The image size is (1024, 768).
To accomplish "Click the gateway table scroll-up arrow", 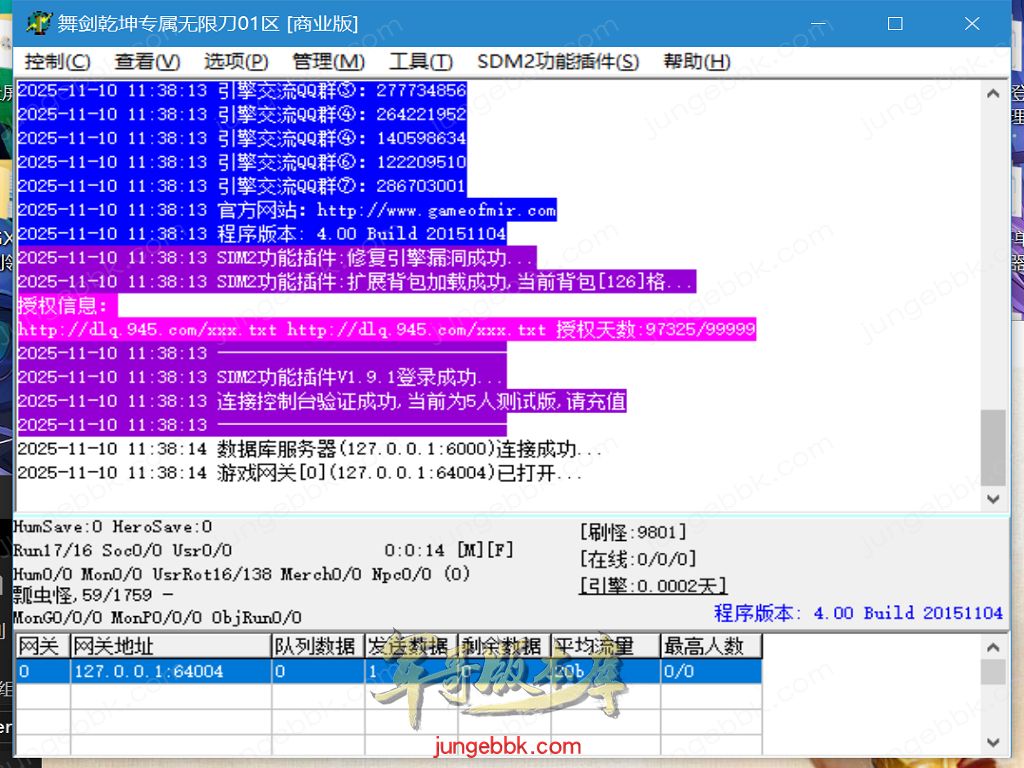I will [993, 647].
